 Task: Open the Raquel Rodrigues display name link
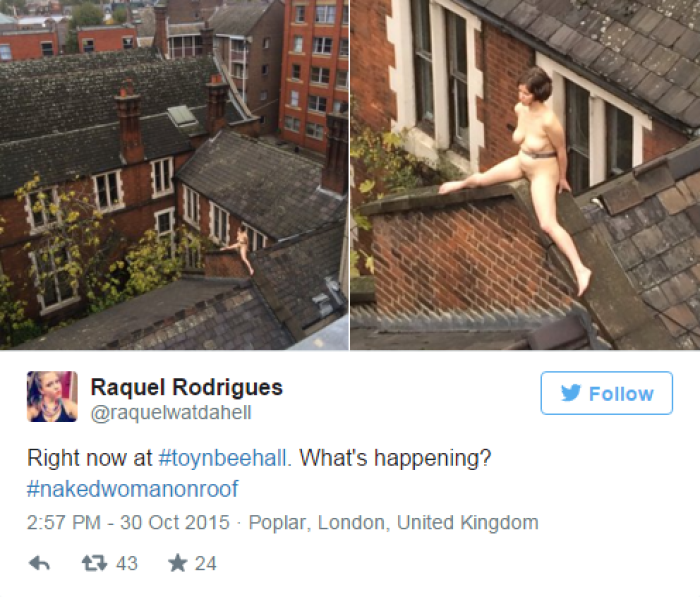pyautogui.click(x=187, y=387)
